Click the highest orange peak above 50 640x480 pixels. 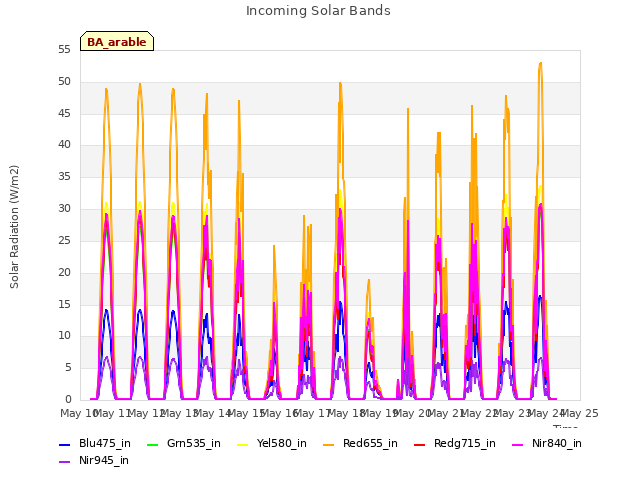tap(540, 64)
